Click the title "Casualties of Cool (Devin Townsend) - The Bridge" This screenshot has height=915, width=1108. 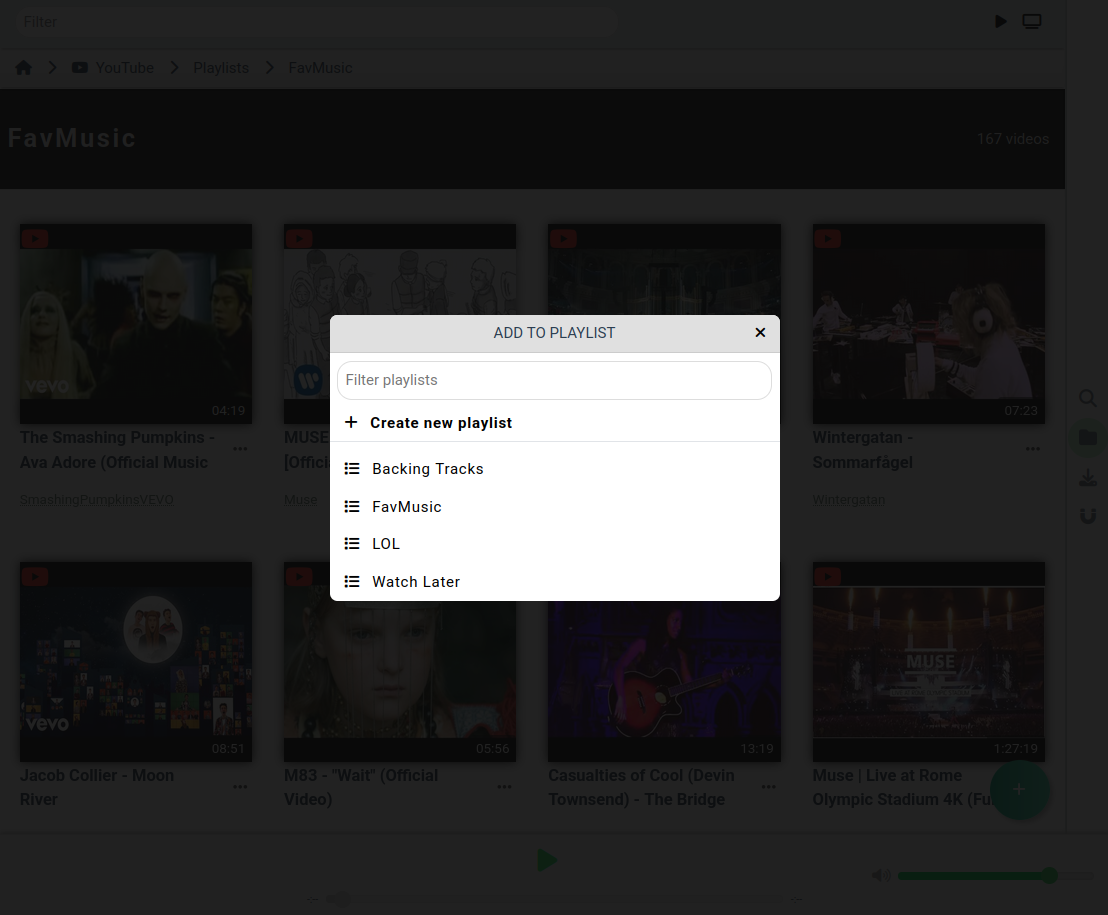(x=642, y=787)
